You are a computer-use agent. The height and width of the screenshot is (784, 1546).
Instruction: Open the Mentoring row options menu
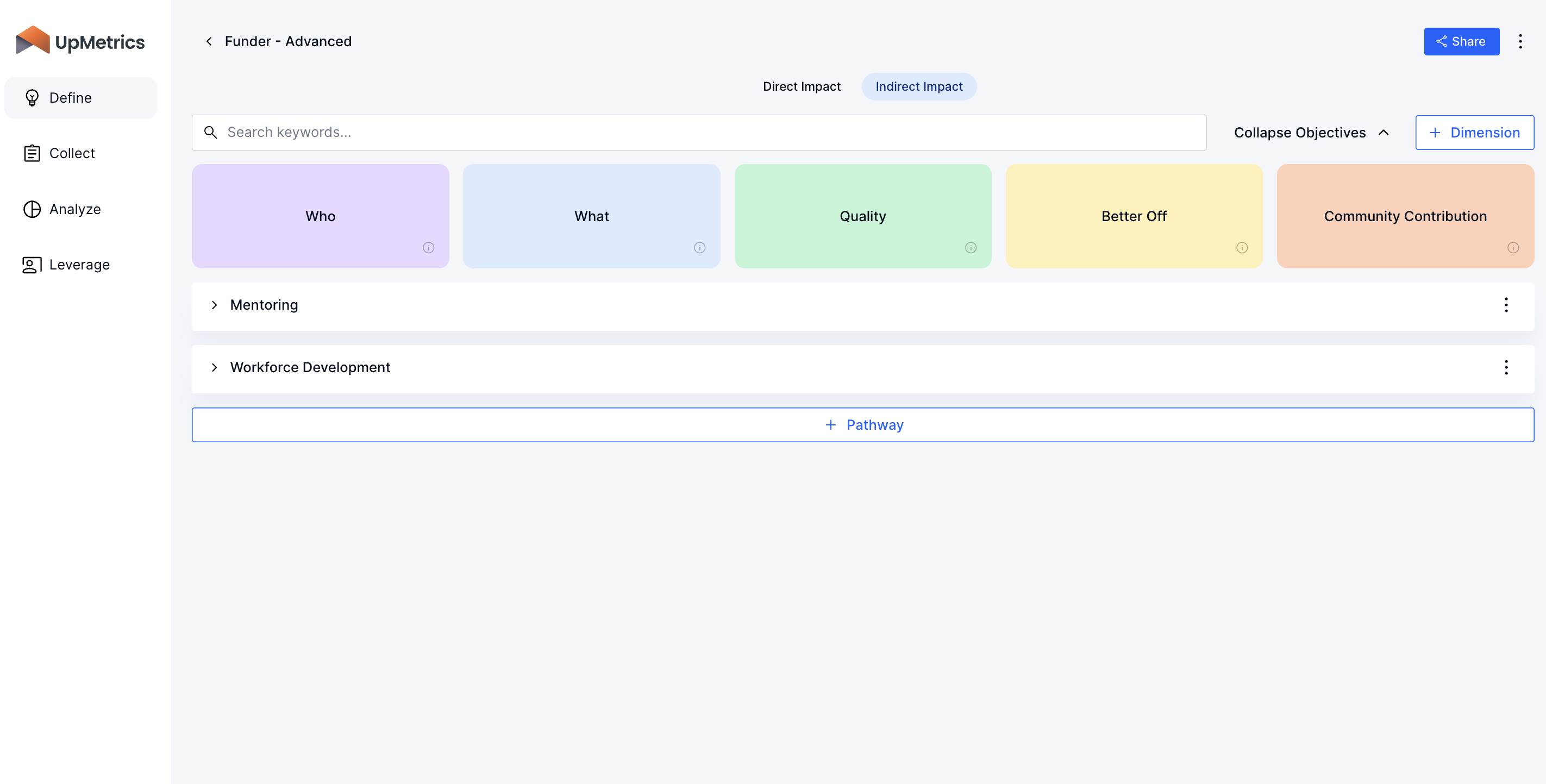coord(1506,305)
